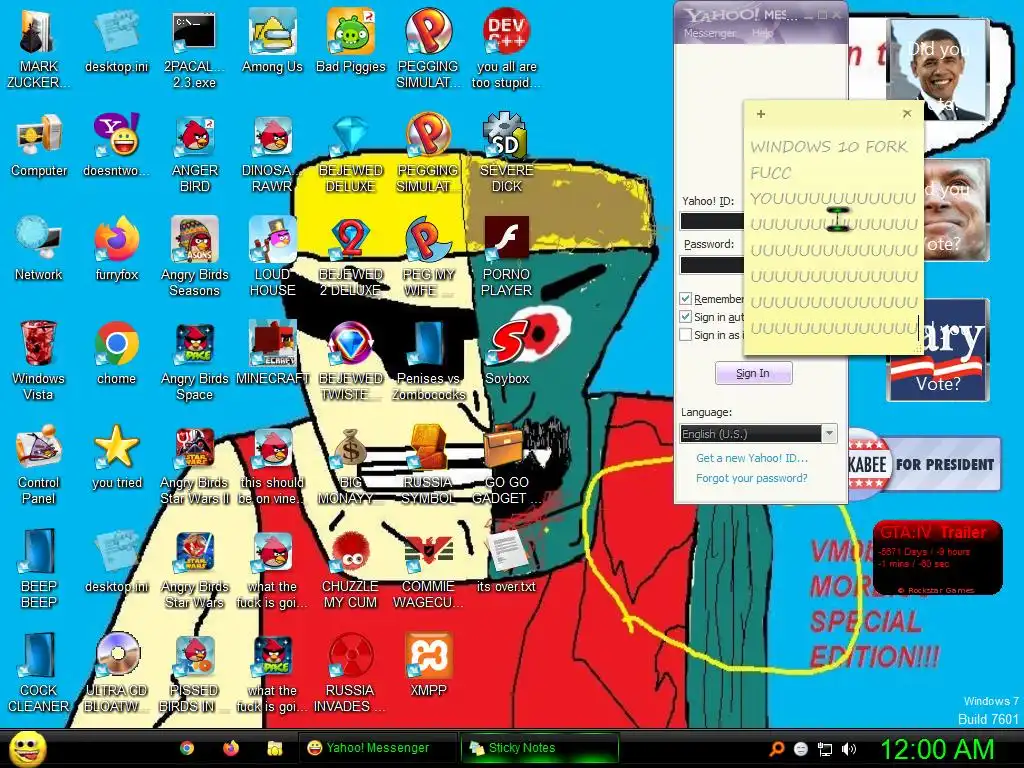Click Get a new Yahoo! ID link
The image size is (1024, 768).
pyautogui.click(x=752, y=458)
